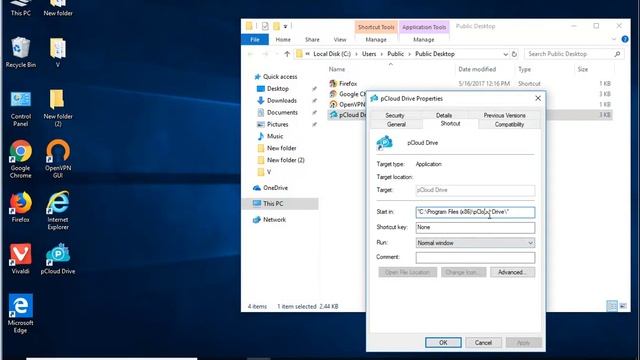Image resolution: width=640 pixels, height=360 pixels.
Task: Cancel the pCloud Drive Properties dialog
Action: pos(483,342)
